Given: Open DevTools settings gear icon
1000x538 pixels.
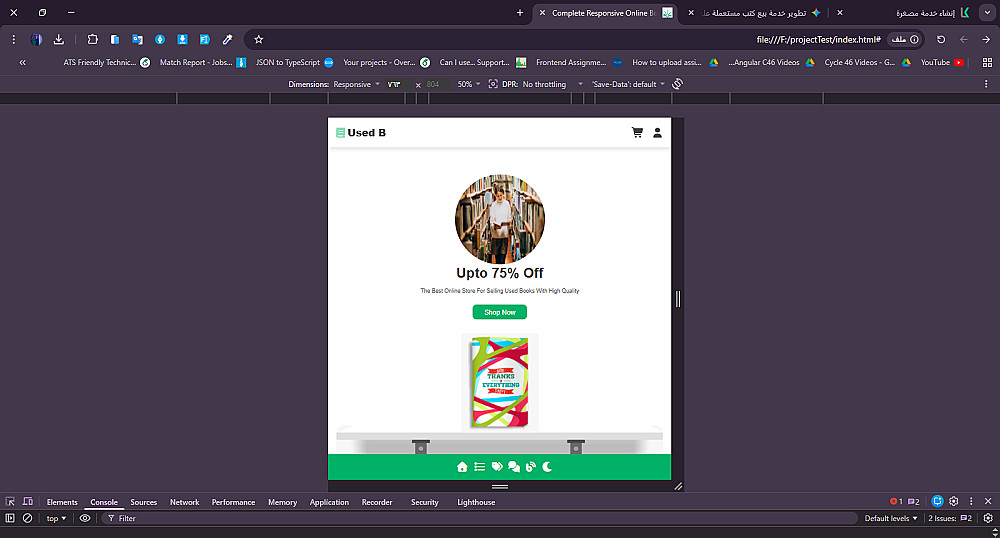Looking at the screenshot, I should point(954,502).
